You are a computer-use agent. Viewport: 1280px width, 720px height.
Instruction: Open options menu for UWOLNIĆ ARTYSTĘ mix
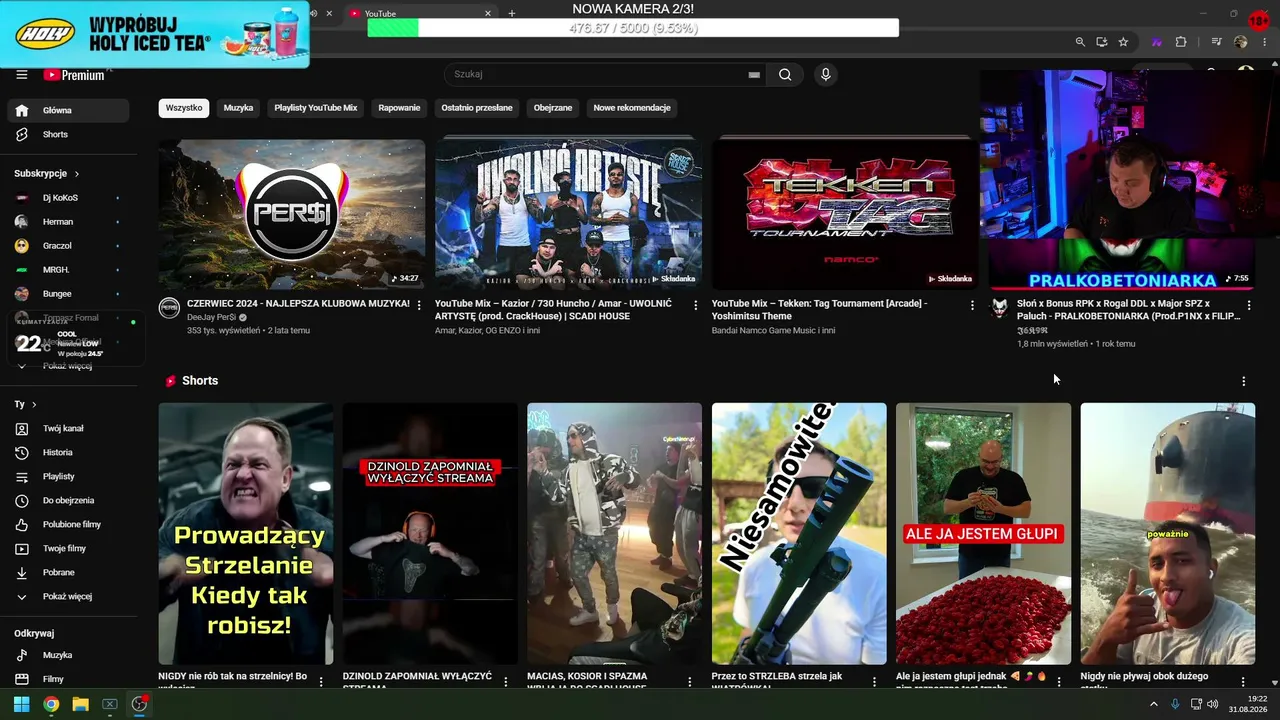pos(696,305)
